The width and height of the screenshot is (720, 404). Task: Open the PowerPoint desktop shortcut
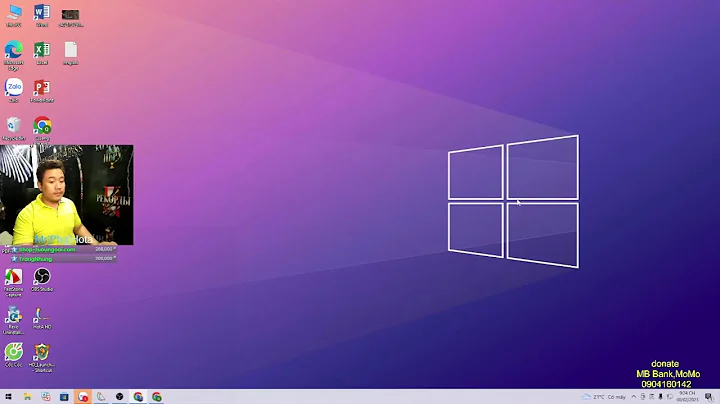pos(42,90)
